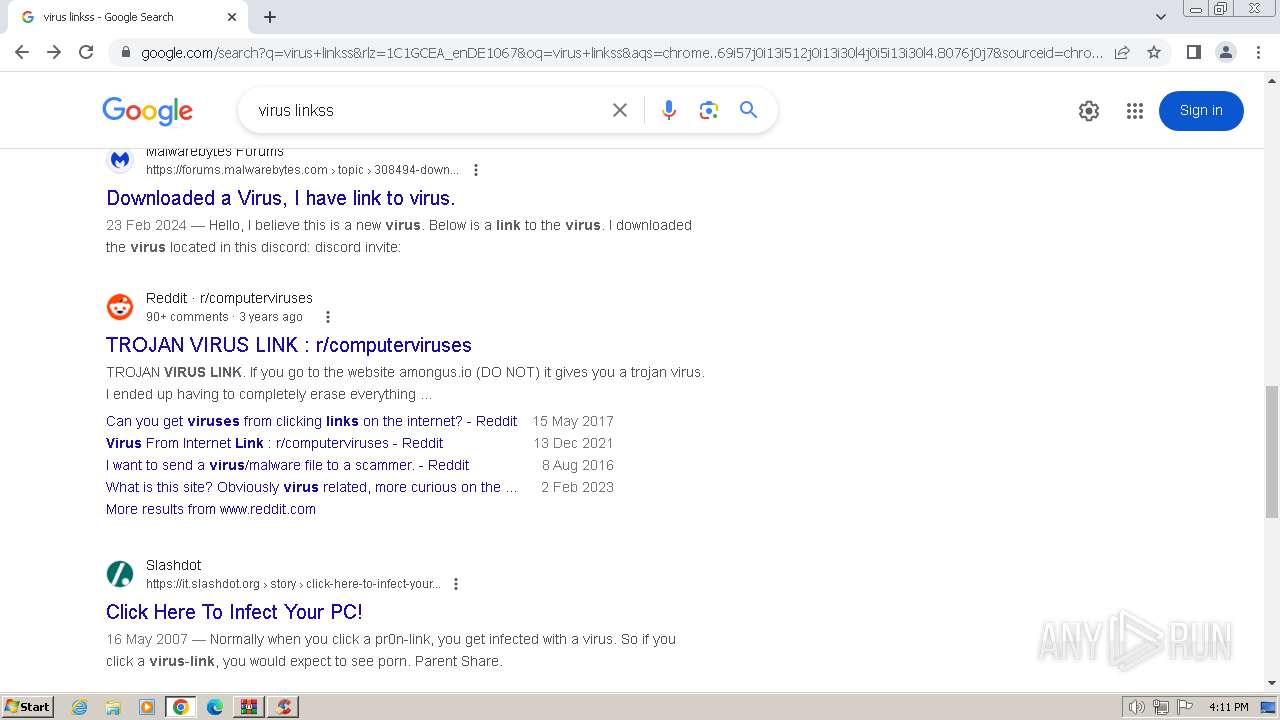1280x720 pixels.
Task: Open Windows Start menu
Action: click(x=28, y=707)
